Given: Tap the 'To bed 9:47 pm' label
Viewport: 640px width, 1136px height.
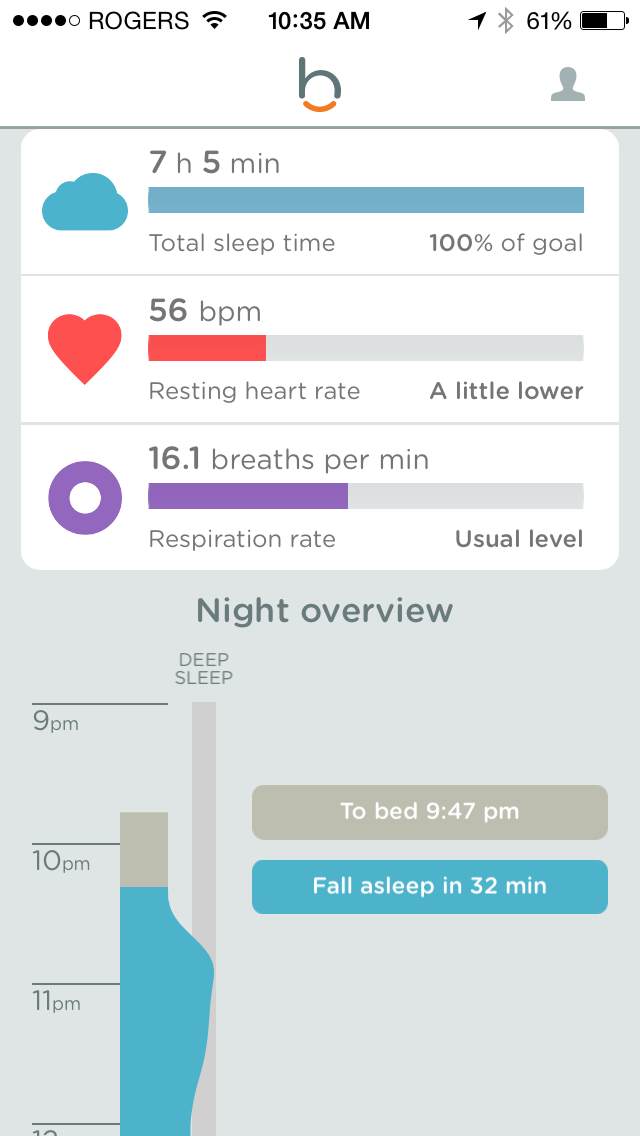Looking at the screenshot, I should 430,812.
